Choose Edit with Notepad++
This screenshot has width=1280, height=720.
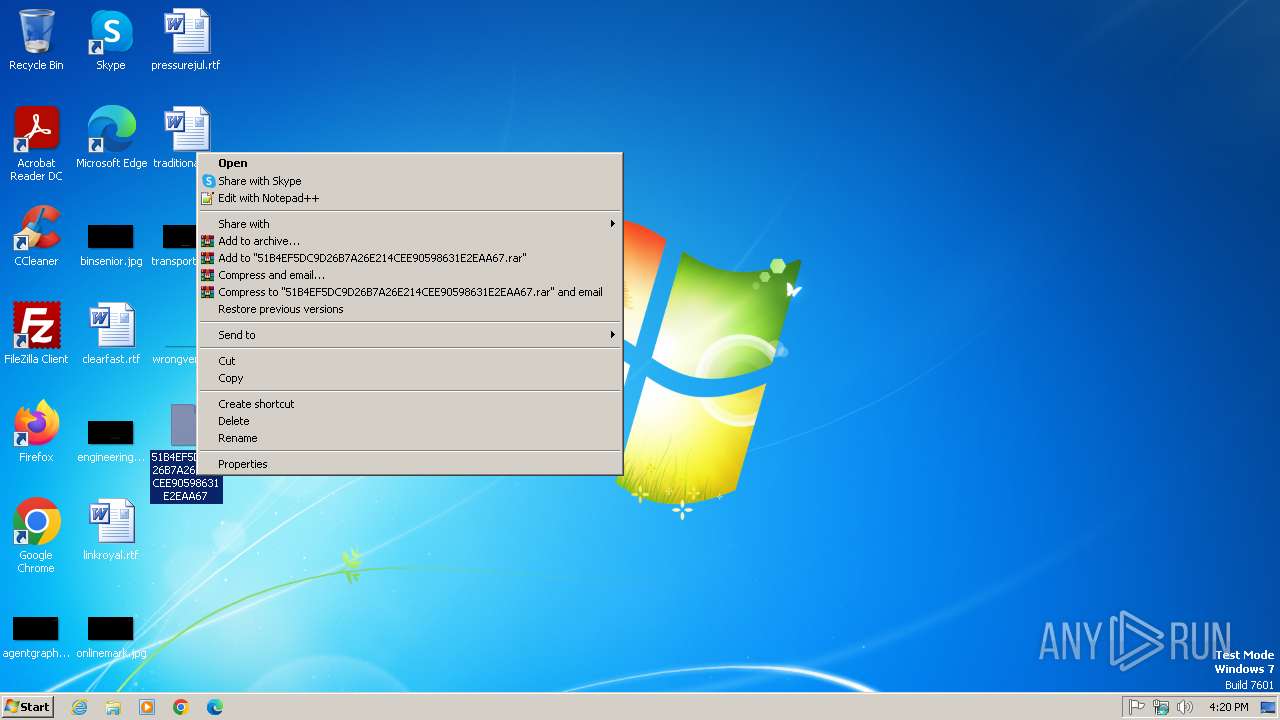point(410,198)
